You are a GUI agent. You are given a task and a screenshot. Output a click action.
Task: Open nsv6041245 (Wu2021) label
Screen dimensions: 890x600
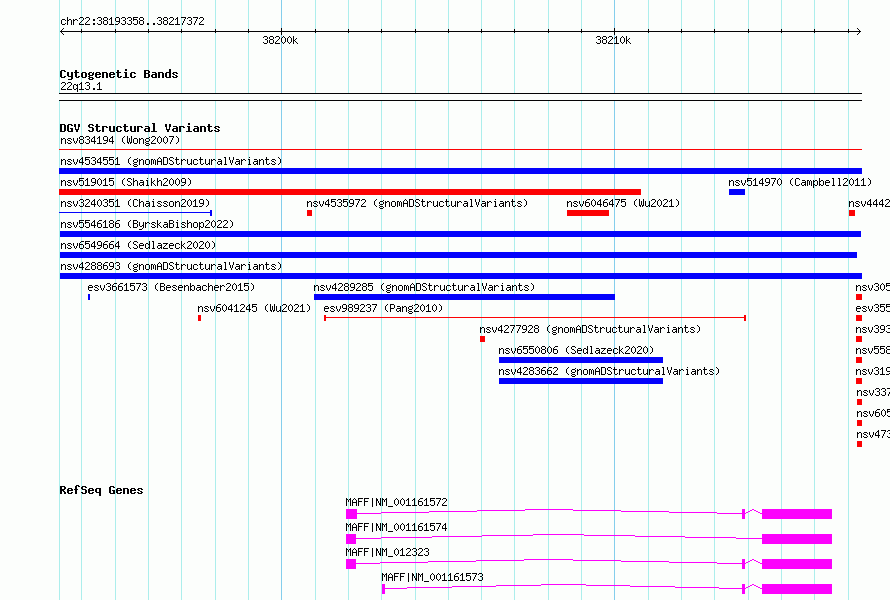pyautogui.click(x=254, y=308)
